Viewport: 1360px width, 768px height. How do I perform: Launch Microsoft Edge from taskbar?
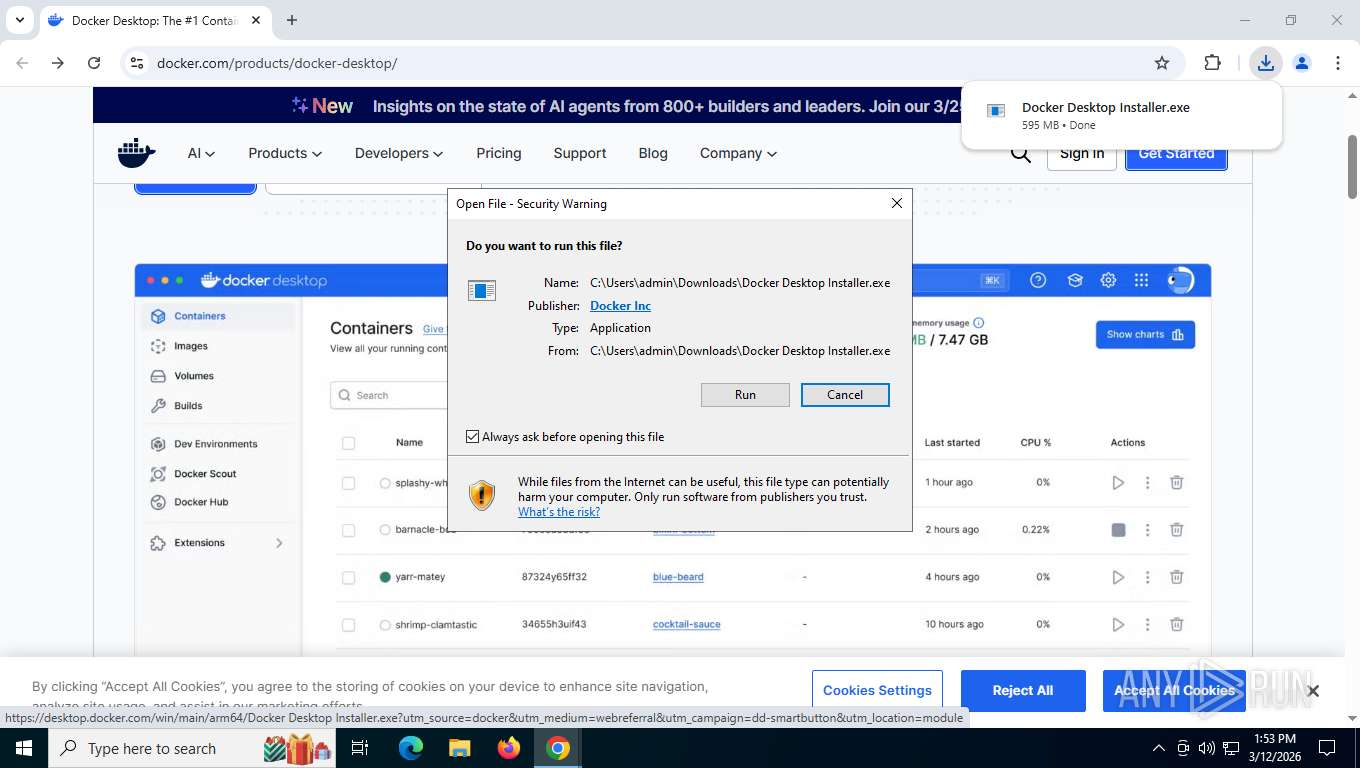click(410, 748)
